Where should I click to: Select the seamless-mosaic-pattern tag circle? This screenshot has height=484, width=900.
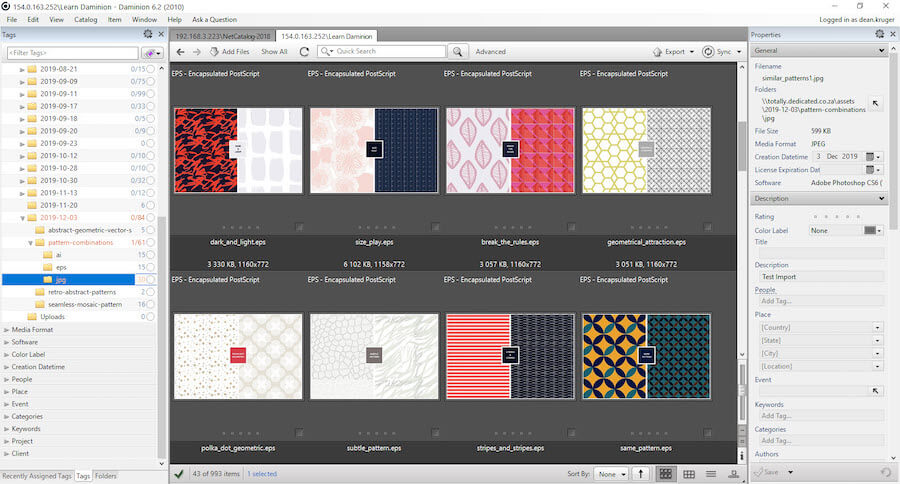coord(152,304)
